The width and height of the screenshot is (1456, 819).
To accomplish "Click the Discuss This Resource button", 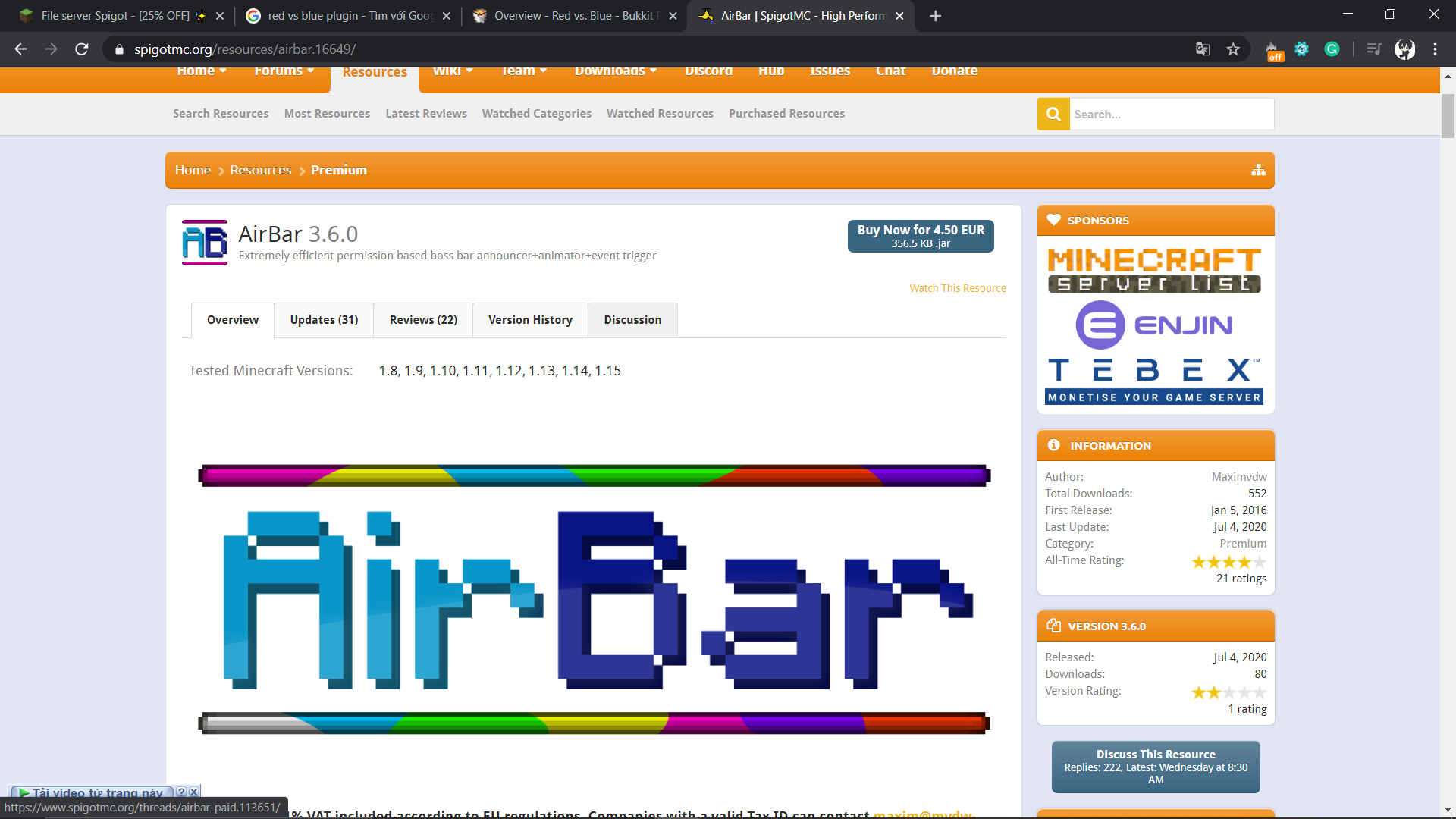I will (1156, 767).
